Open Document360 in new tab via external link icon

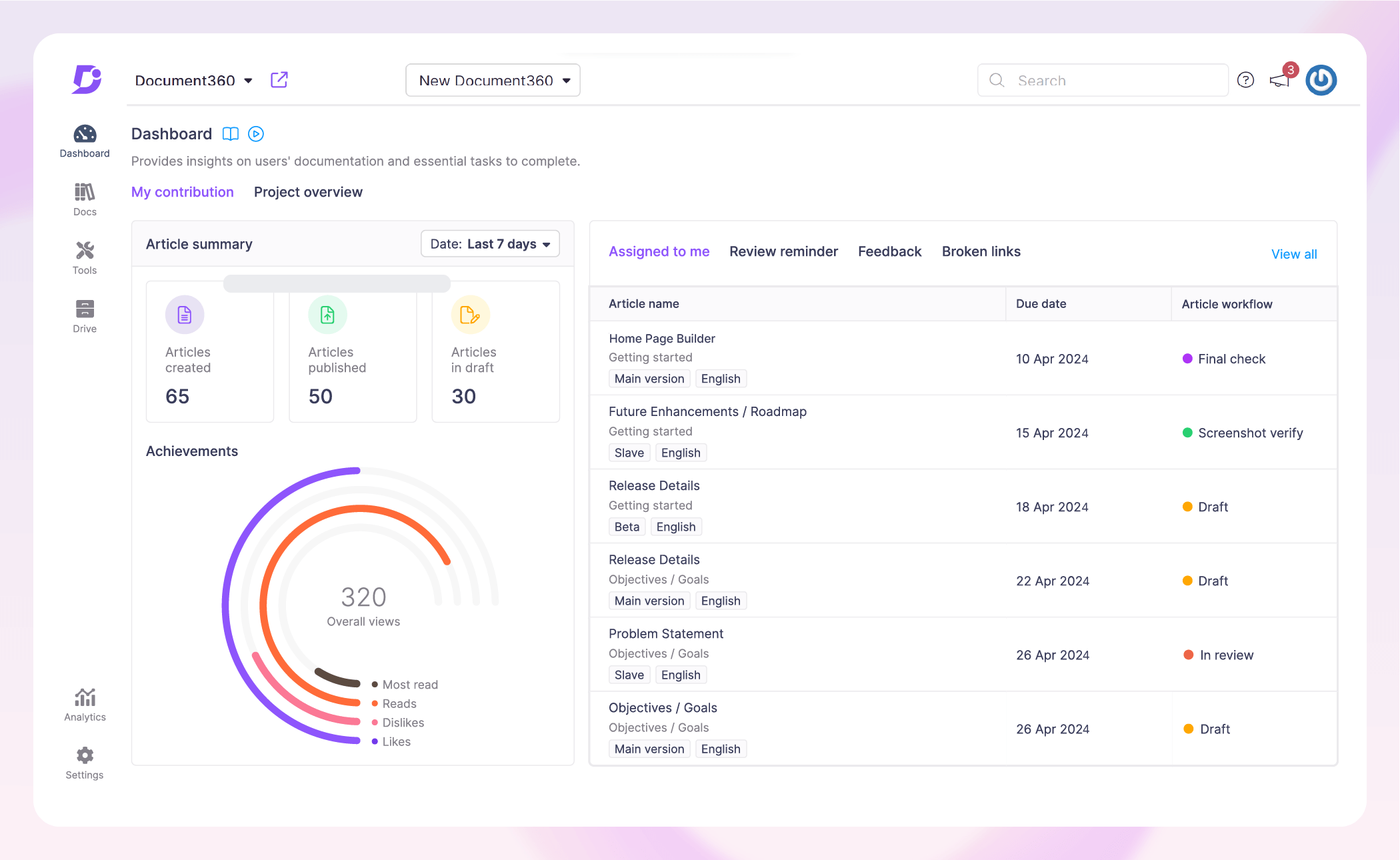pyautogui.click(x=279, y=79)
